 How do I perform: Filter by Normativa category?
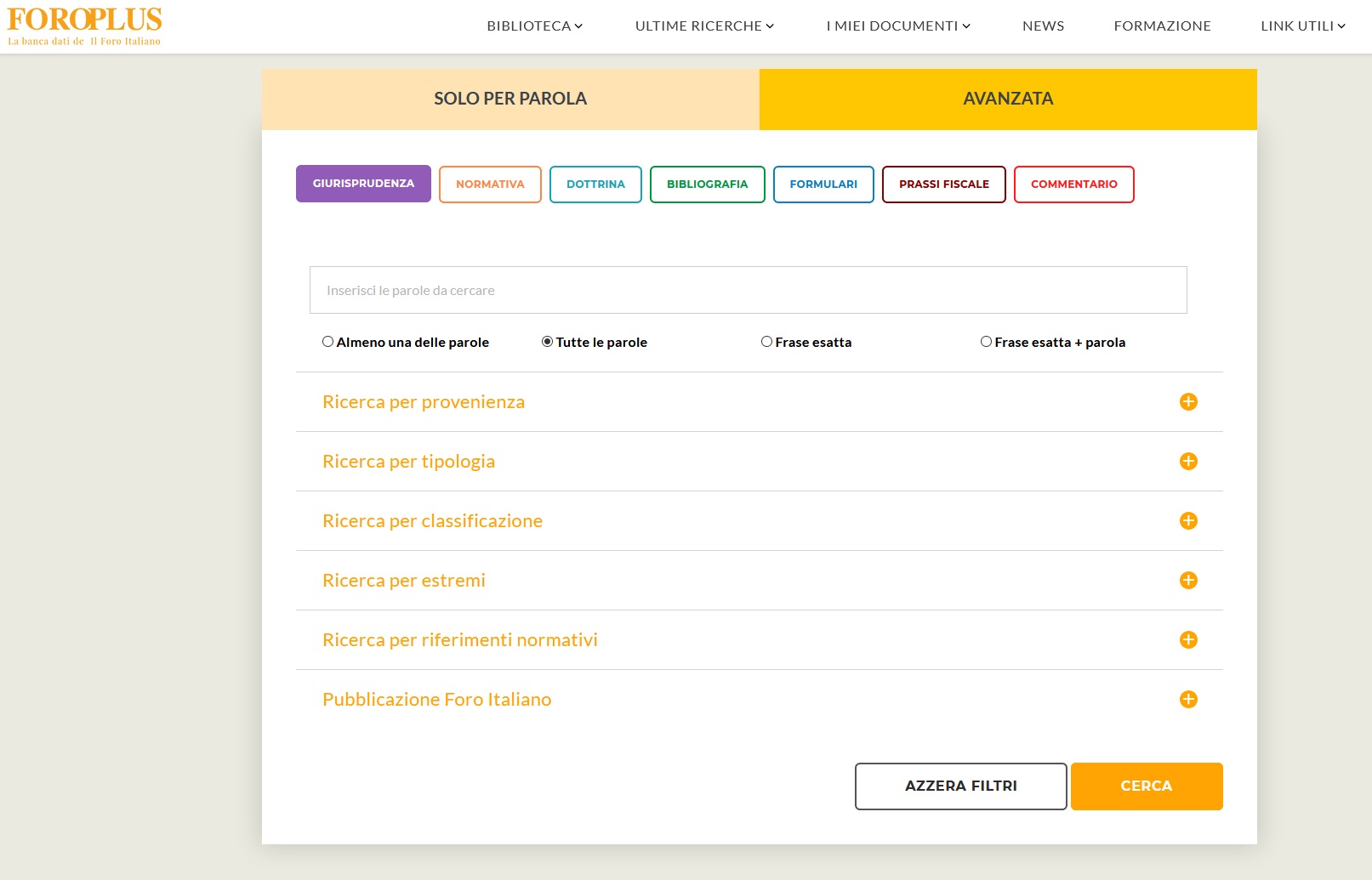490,185
